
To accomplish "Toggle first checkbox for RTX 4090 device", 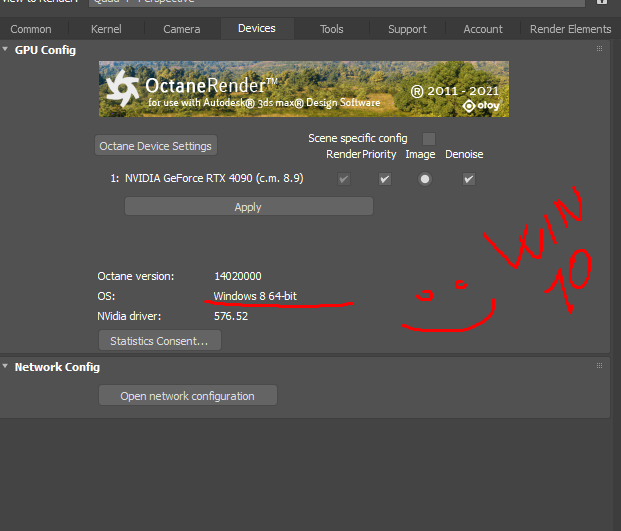I will coord(344,179).
